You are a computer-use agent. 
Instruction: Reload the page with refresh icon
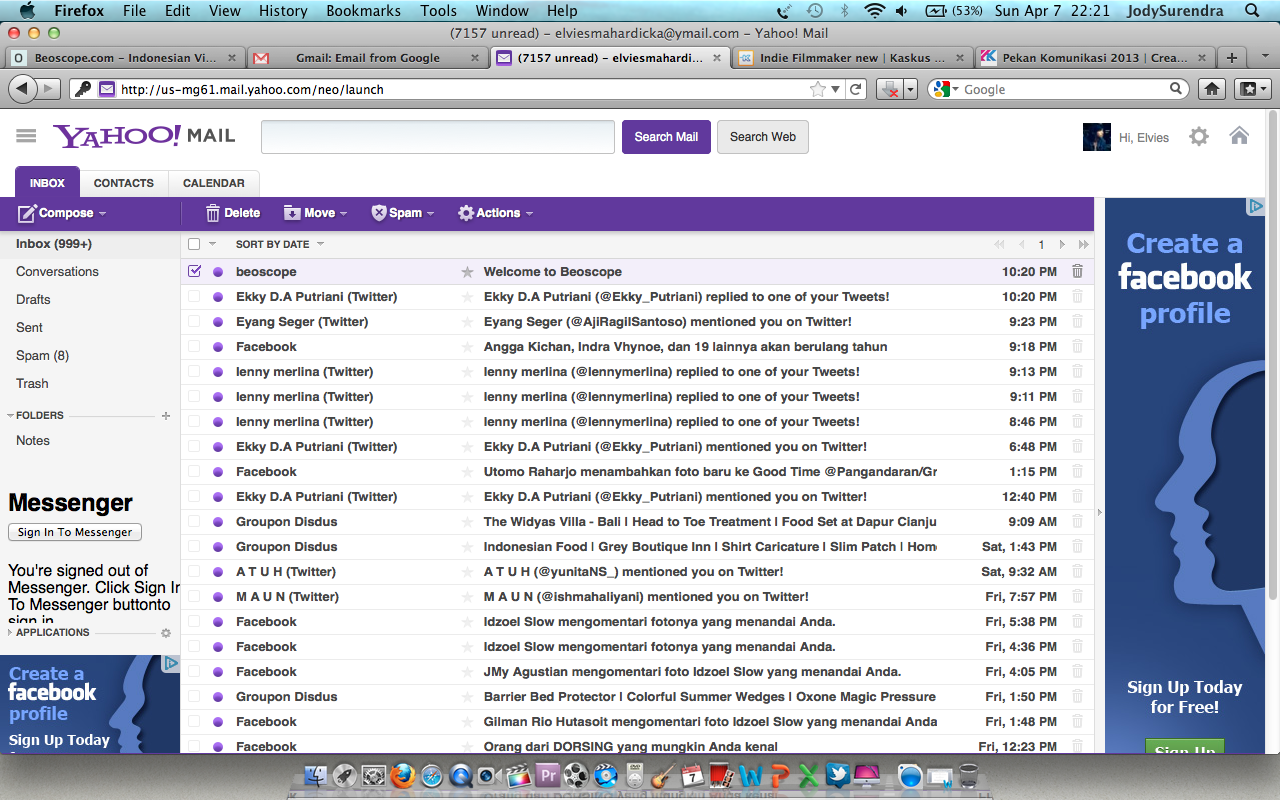856,89
